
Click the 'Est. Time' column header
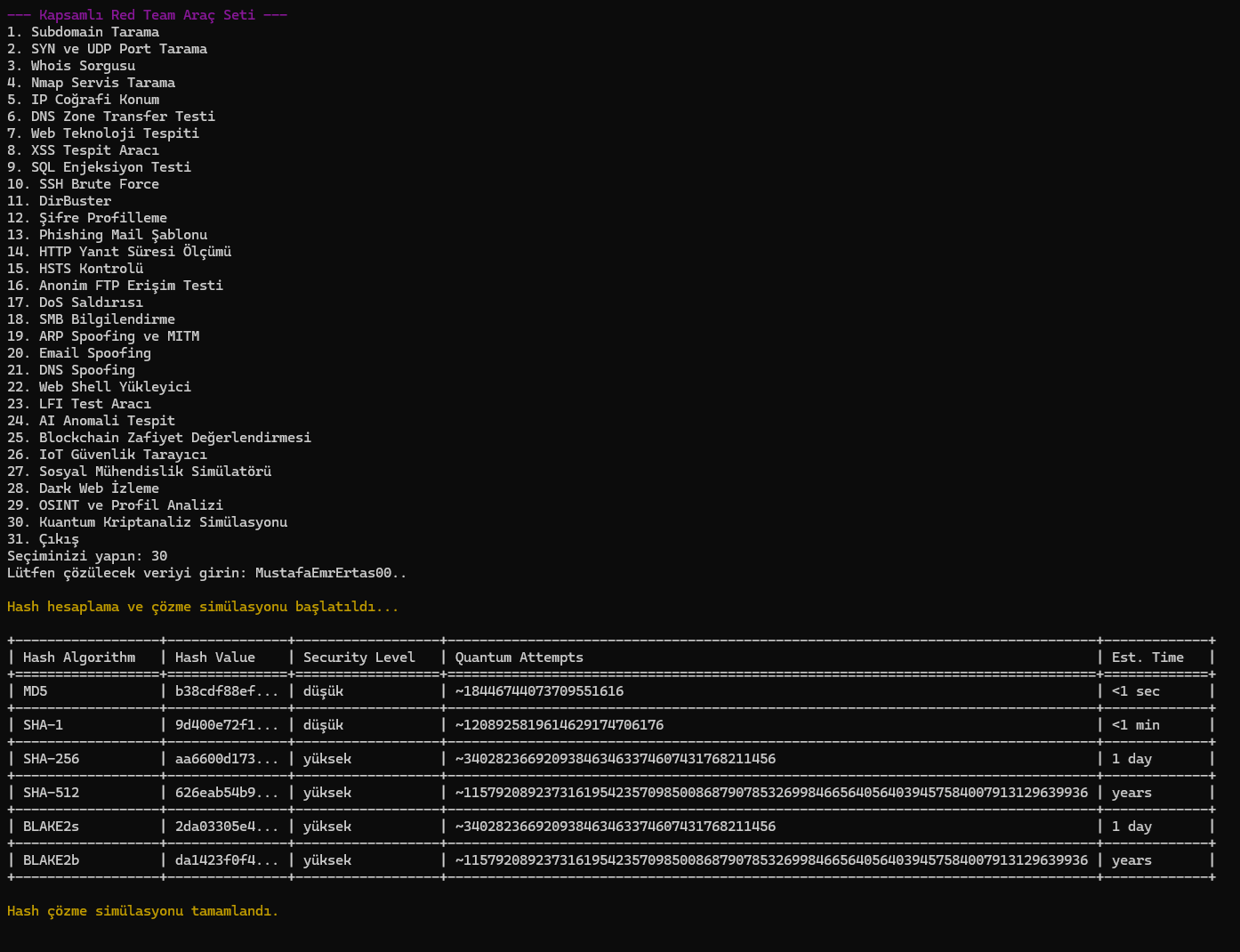1147,658
